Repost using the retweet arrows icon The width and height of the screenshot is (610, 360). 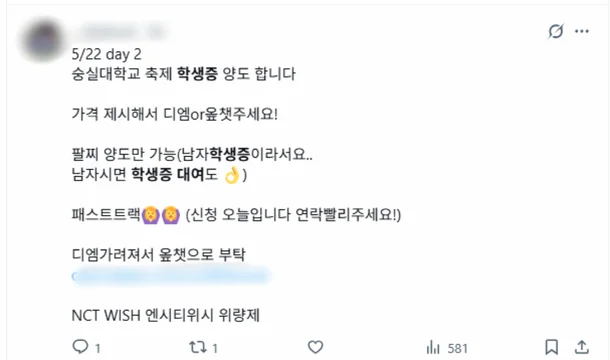[x=197, y=347]
